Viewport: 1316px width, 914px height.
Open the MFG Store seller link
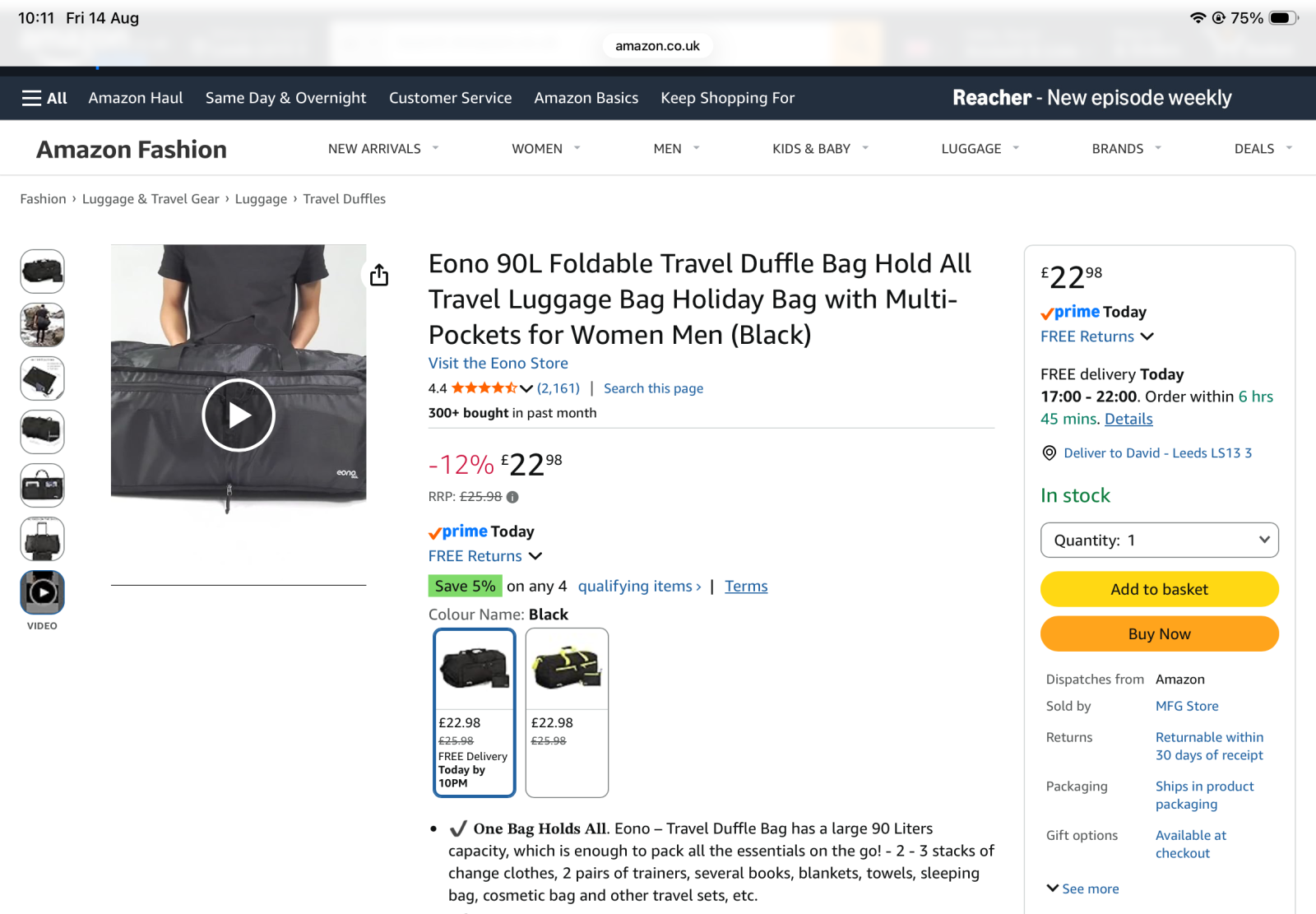[1187, 706]
